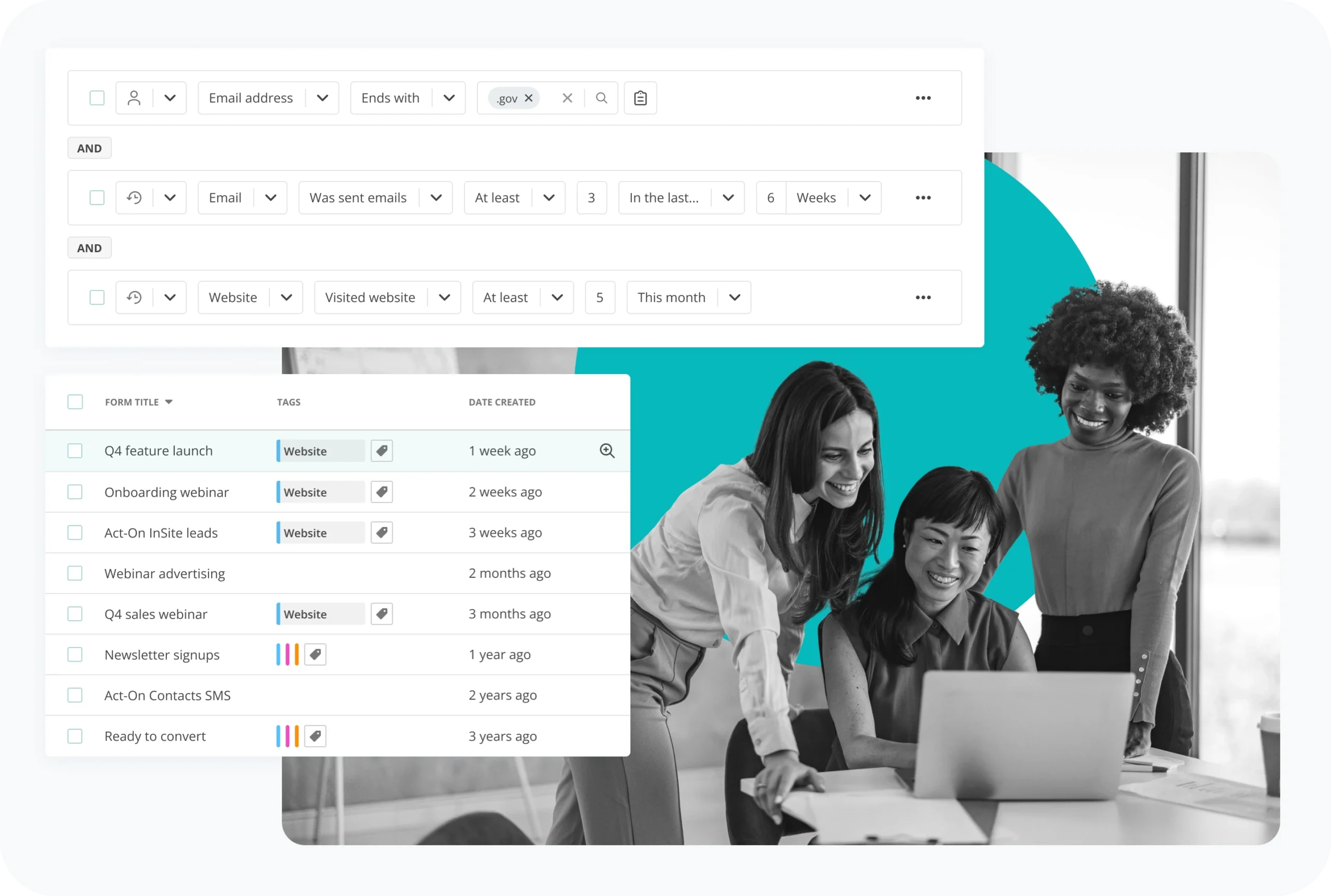Click search magnifier in the .gov value field
Viewport: 1331px width, 896px height.
click(601, 98)
